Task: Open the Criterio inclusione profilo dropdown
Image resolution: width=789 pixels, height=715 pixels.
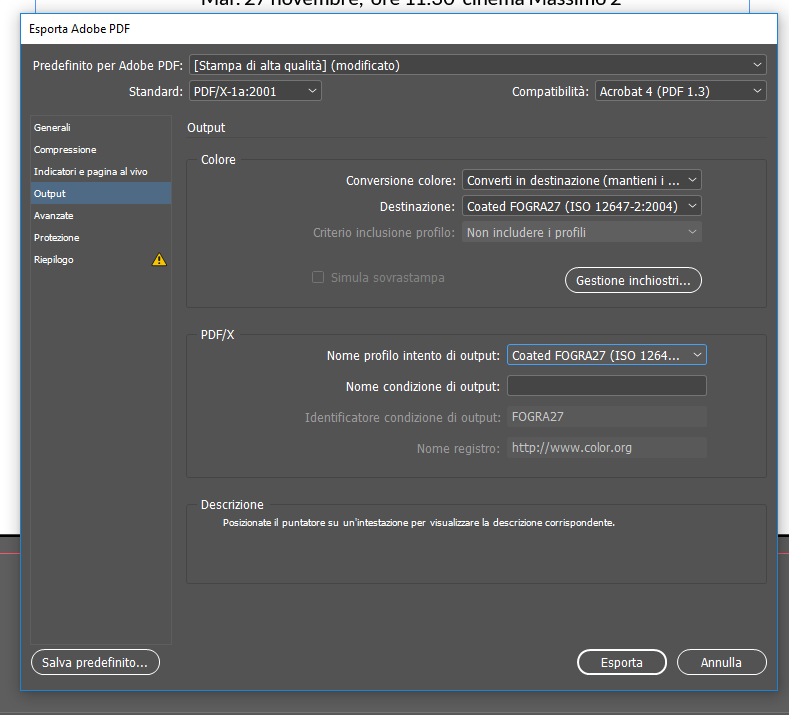Action: pyautogui.click(x=582, y=232)
